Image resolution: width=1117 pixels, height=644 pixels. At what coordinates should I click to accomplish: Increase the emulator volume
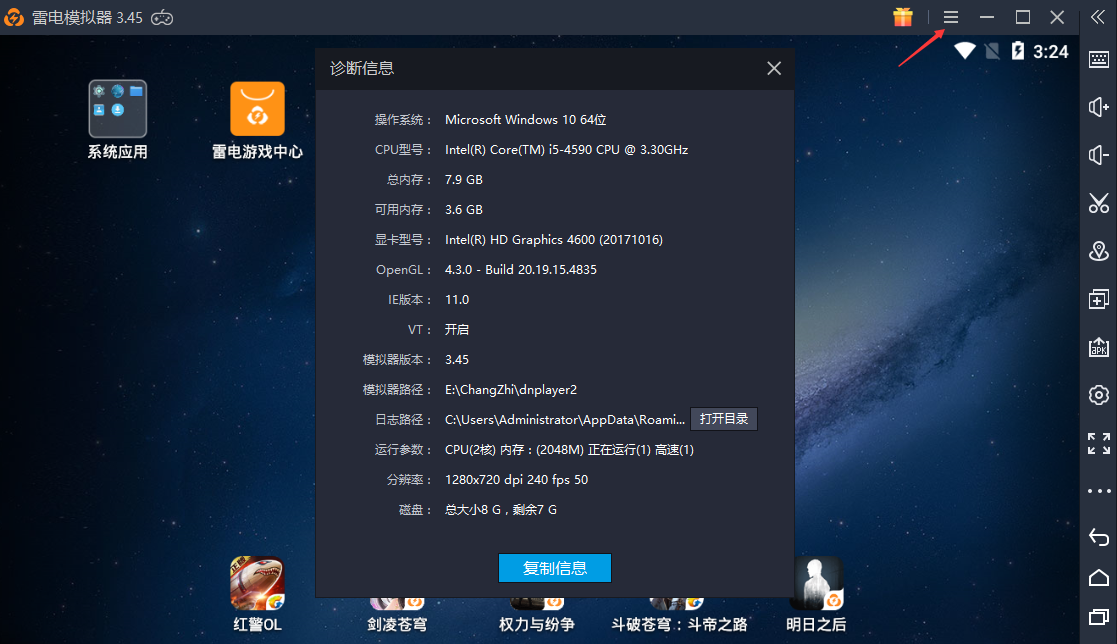tap(1098, 107)
